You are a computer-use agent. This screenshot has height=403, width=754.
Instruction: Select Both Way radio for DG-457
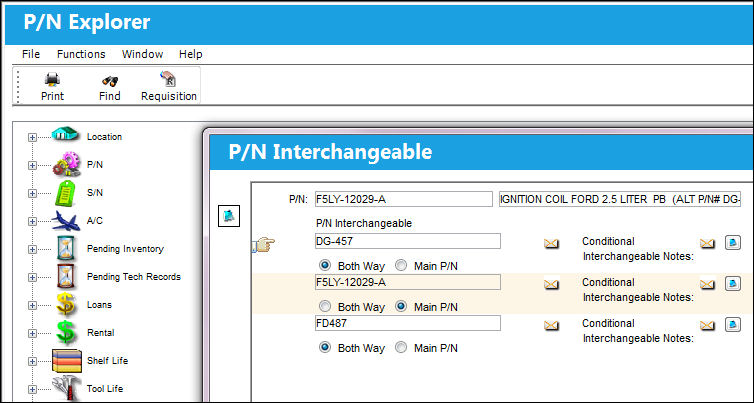[x=325, y=265]
